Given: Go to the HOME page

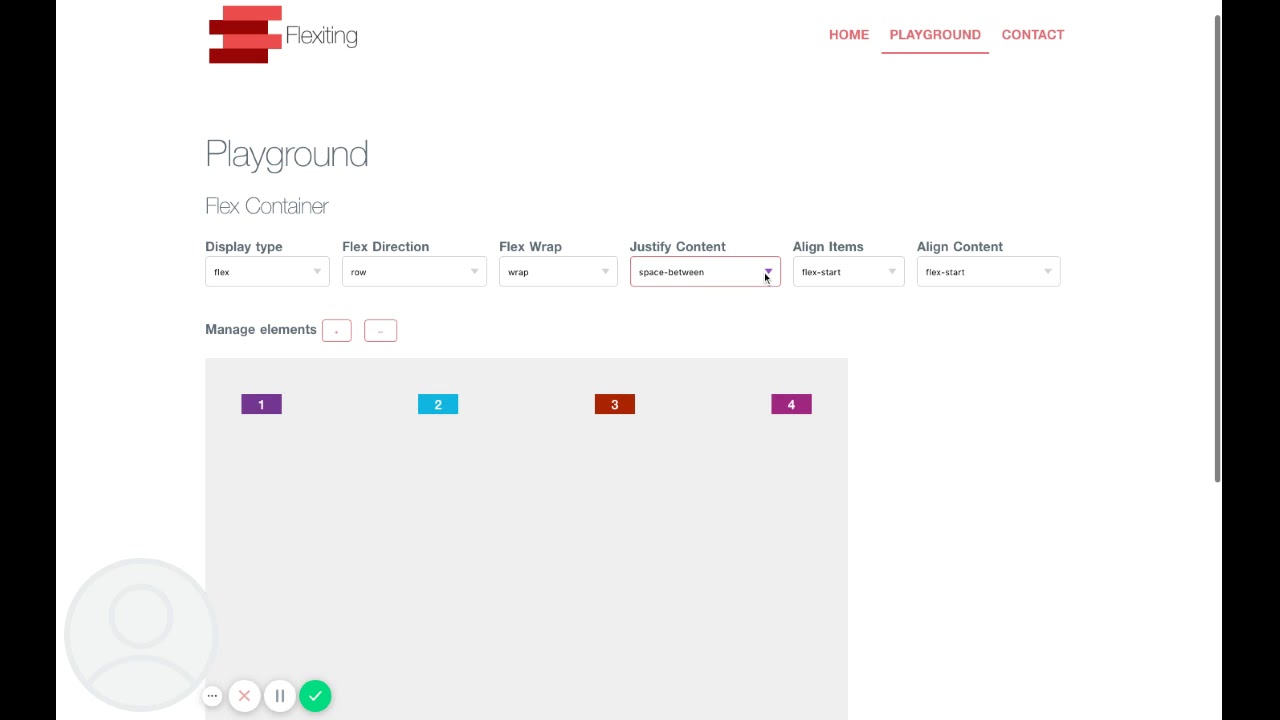Looking at the screenshot, I should pos(849,35).
